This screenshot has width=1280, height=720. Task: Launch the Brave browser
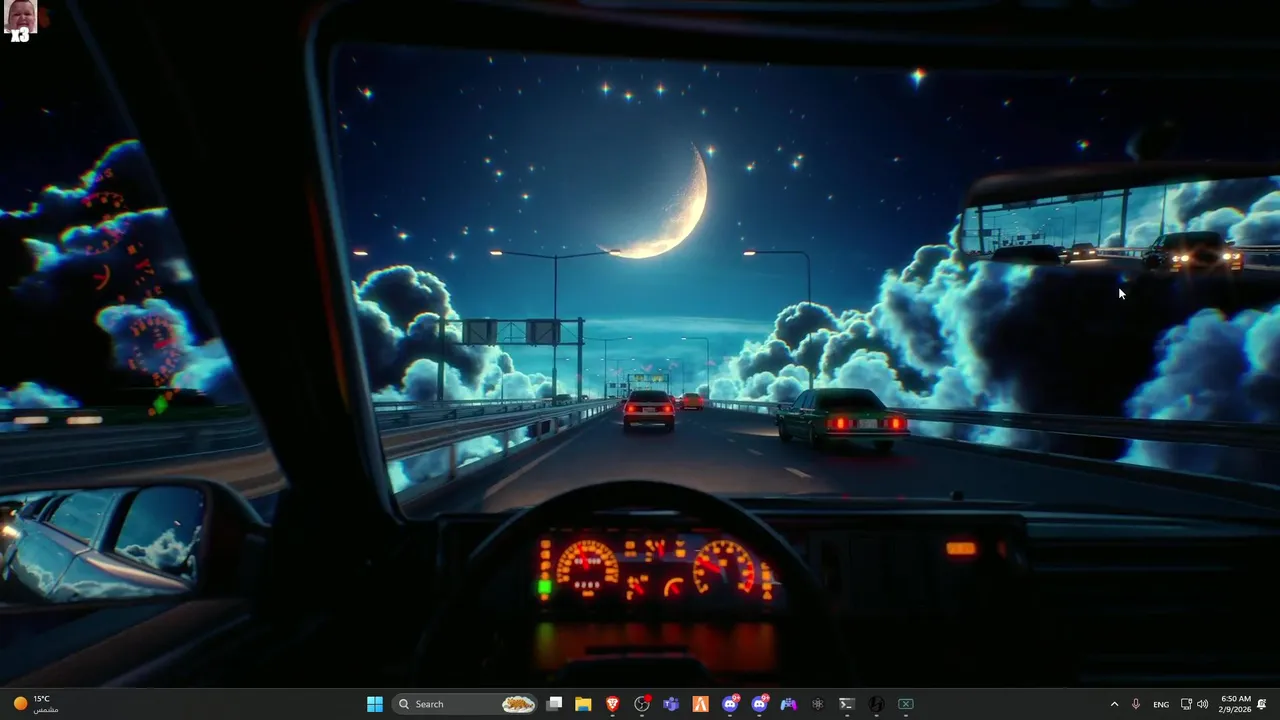tap(613, 704)
